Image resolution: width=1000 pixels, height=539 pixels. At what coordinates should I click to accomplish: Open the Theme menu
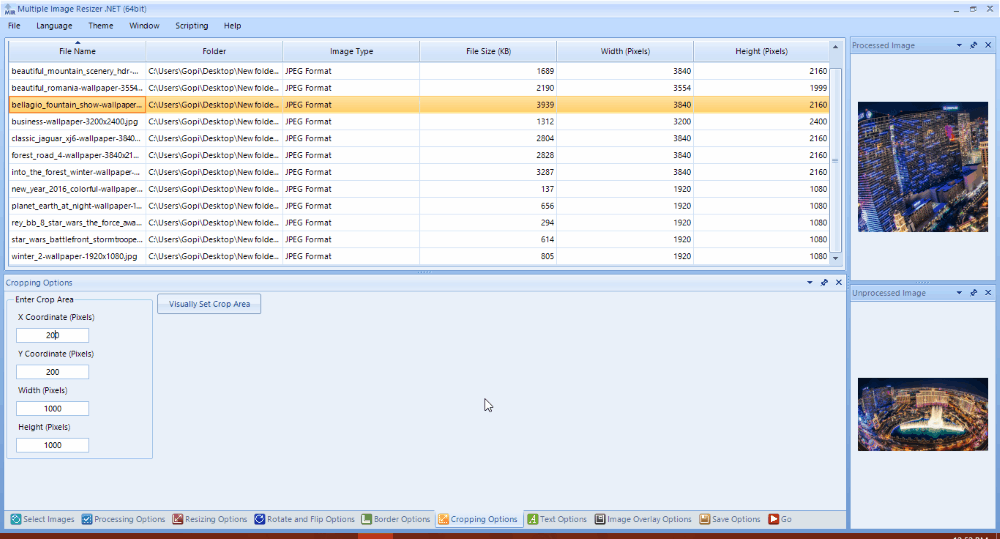point(101,26)
